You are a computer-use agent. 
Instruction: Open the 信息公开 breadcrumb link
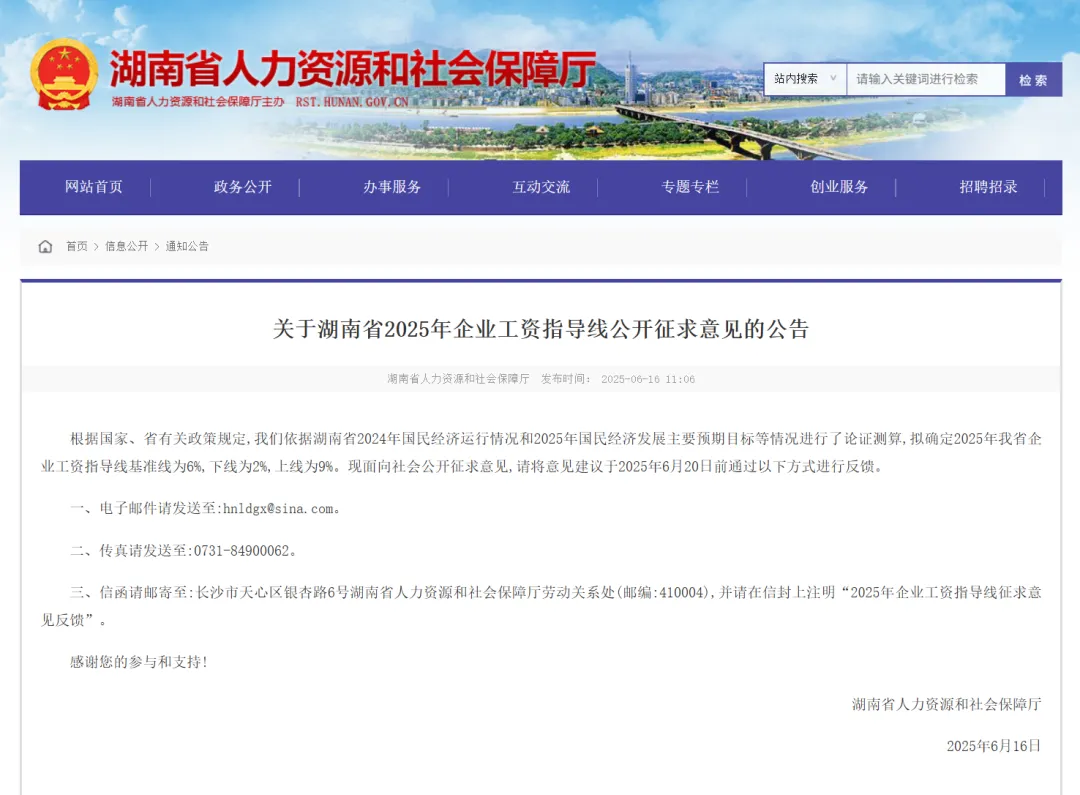(126, 246)
